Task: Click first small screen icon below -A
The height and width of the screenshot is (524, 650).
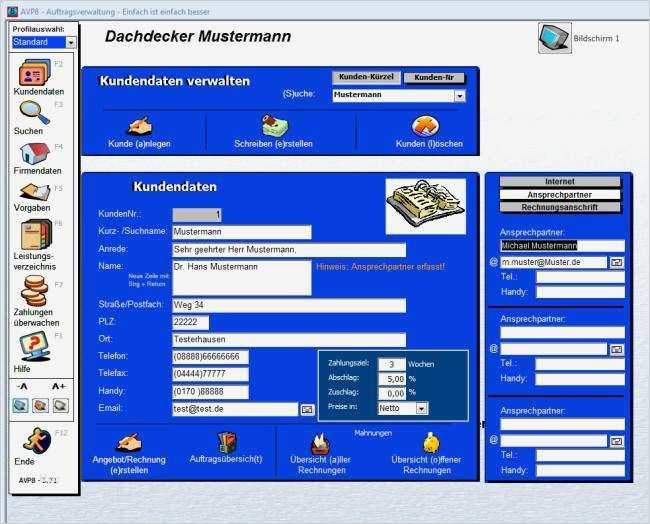Action: pyautogui.click(x=20, y=405)
